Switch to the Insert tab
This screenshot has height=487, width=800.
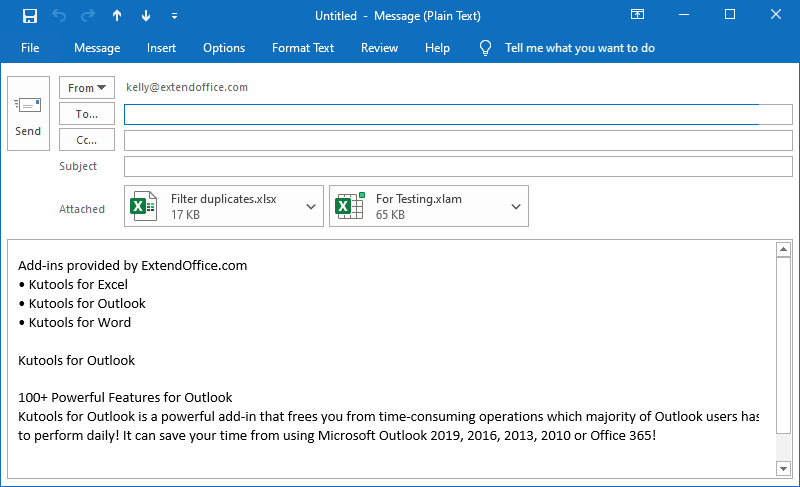(x=161, y=48)
